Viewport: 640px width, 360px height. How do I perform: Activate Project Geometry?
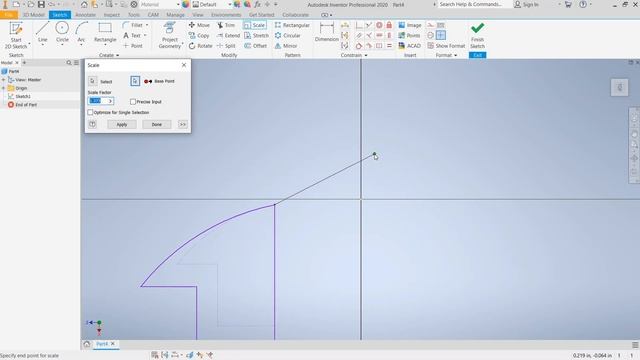[x=169, y=36]
